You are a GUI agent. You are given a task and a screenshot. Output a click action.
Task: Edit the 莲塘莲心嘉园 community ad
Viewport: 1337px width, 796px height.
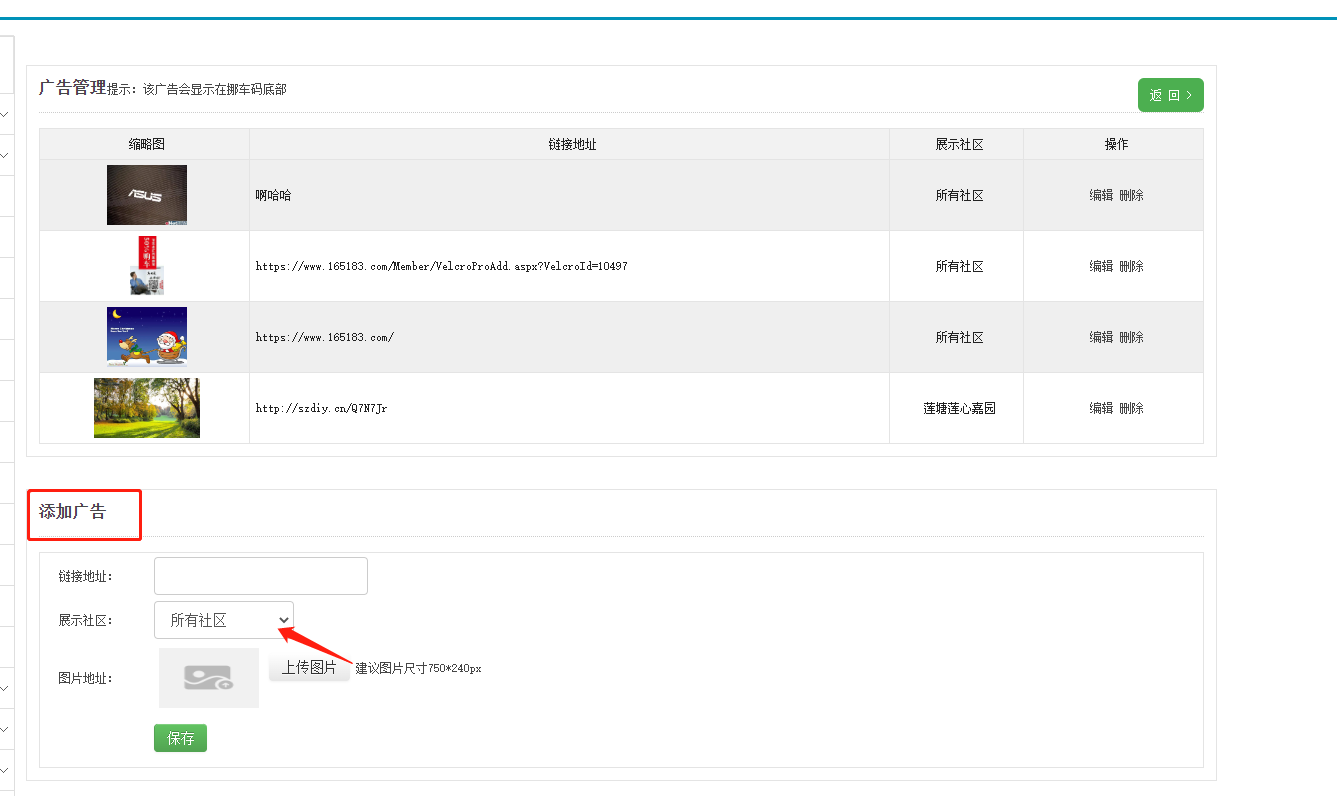click(x=1101, y=408)
